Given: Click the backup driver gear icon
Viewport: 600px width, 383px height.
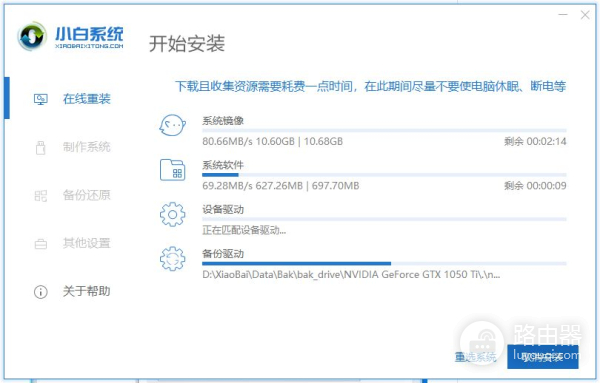Looking at the screenshot, I should [173, 259].
